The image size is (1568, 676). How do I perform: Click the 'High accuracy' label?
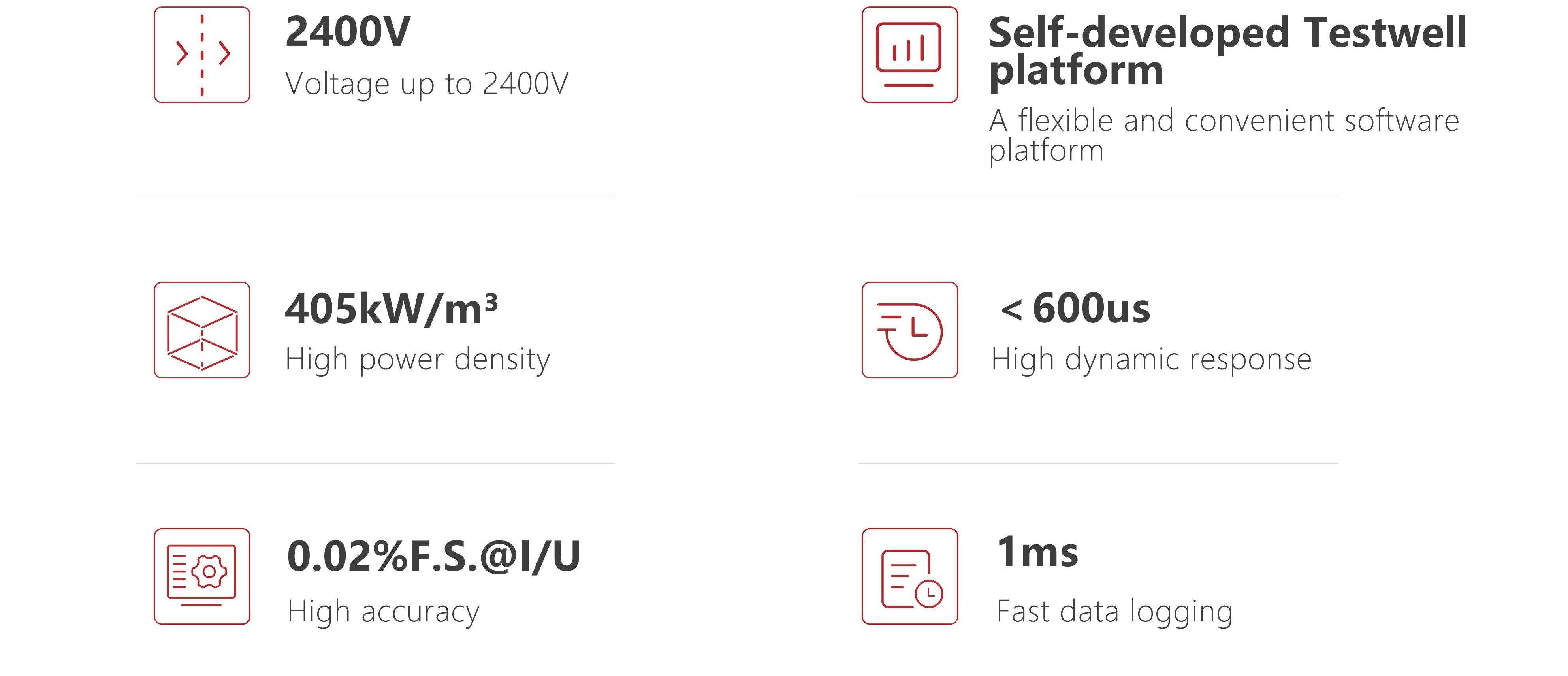384,612
